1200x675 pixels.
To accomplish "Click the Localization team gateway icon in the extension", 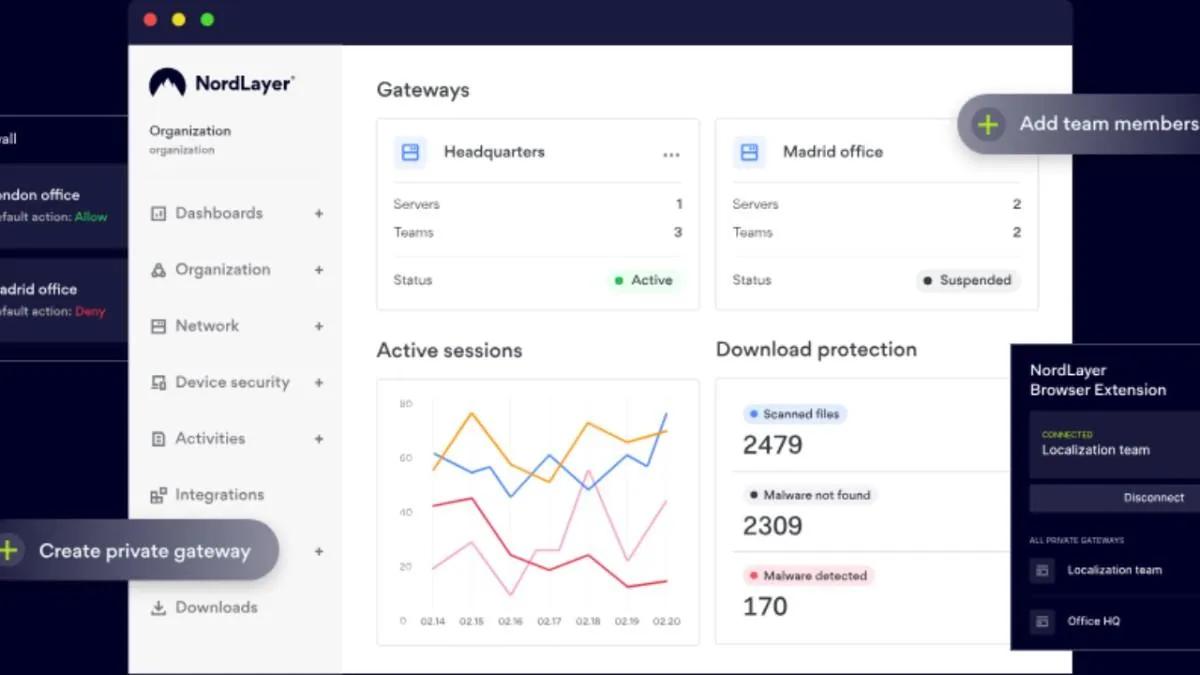I will pyautogui.click(x=1042, y=570).
